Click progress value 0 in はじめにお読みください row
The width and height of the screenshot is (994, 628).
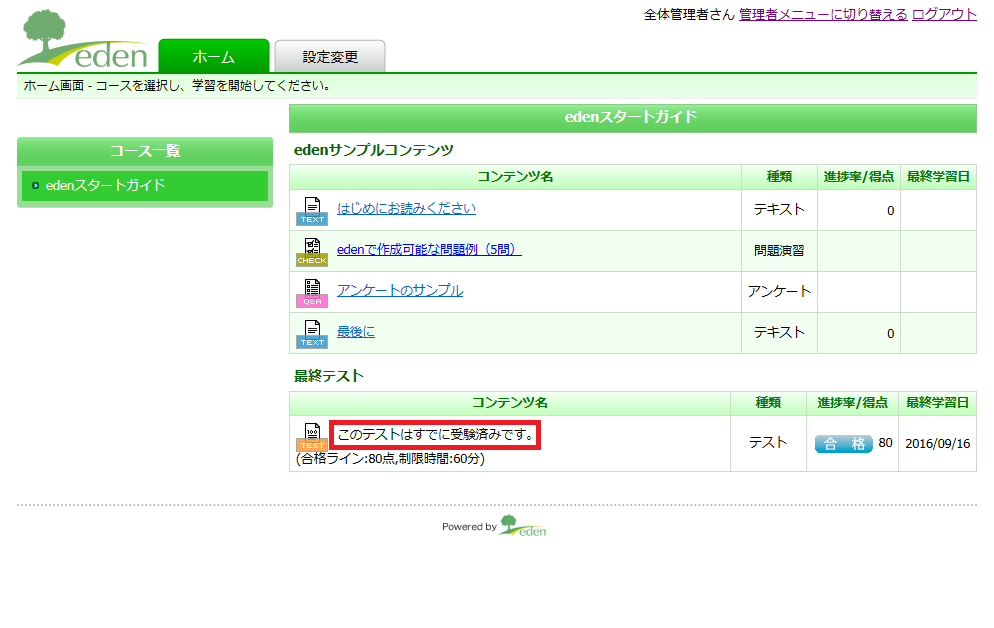[x=890, y=211]
